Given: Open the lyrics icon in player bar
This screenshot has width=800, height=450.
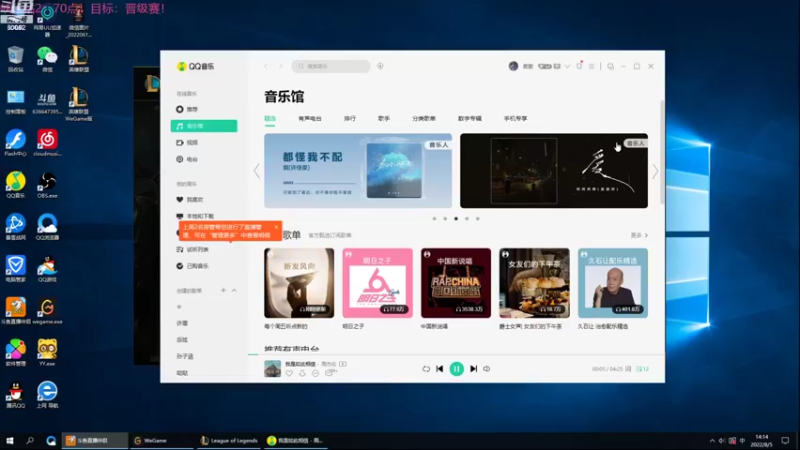Looking at the screenshot, I should (628, 369).
